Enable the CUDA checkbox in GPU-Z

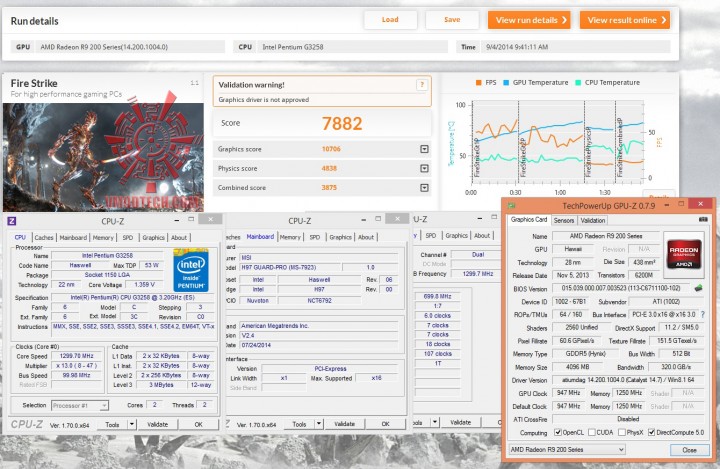tap(592, 432)
